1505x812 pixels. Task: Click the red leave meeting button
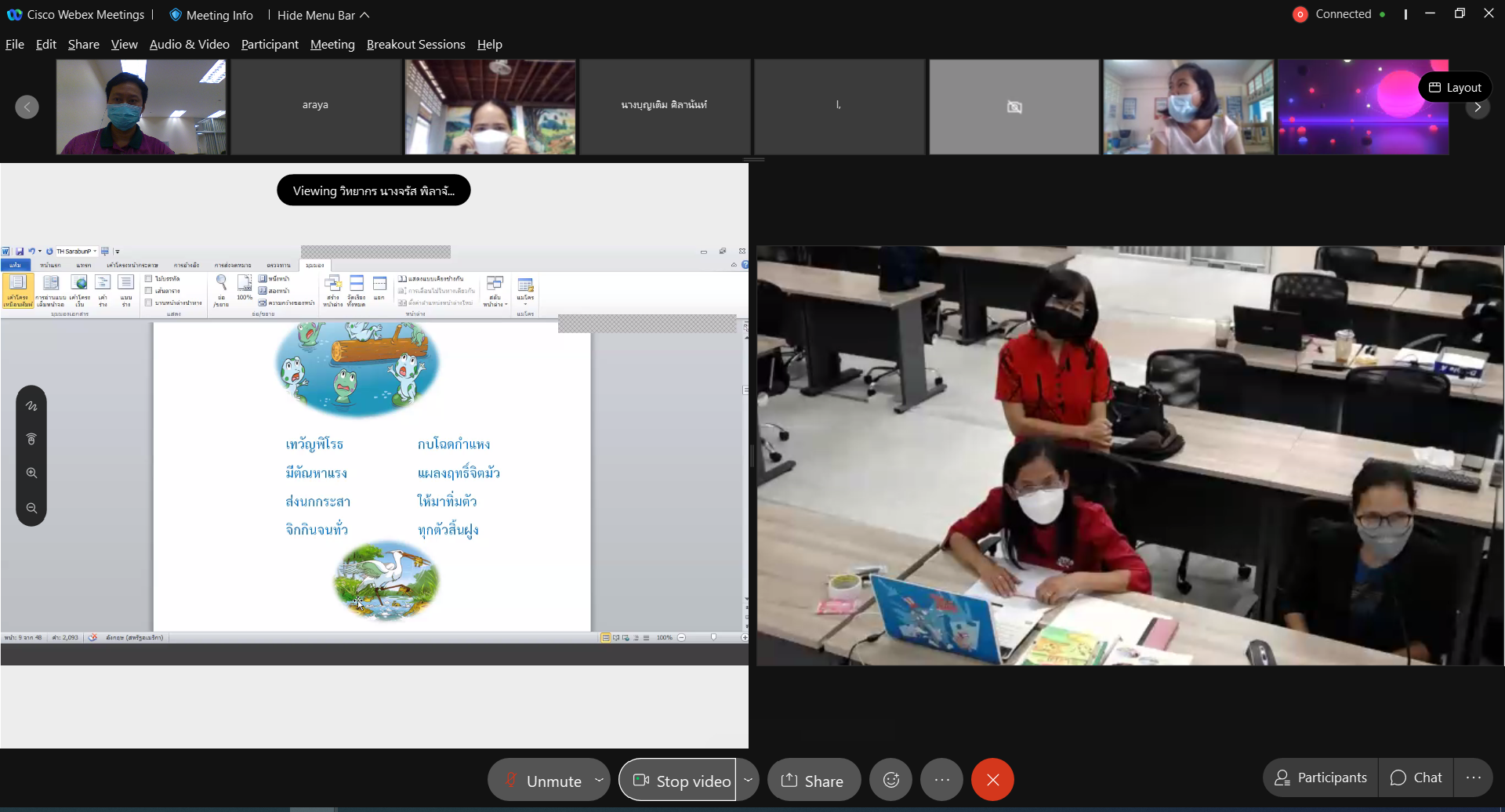(x=992, y=780)
